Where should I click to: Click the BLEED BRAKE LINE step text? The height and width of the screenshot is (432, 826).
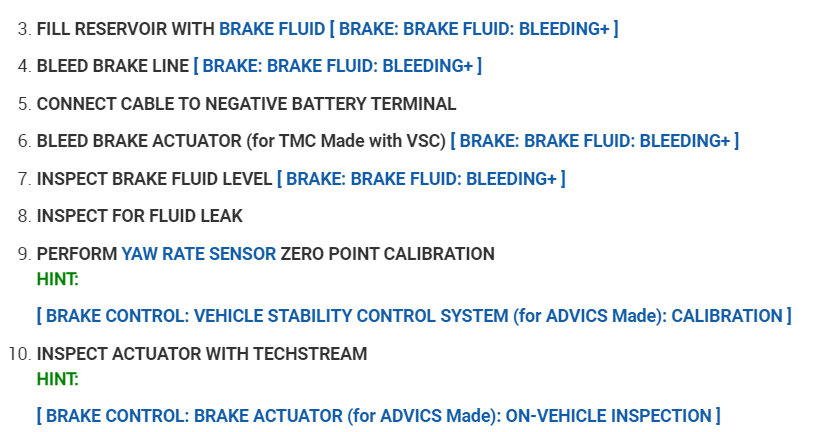112,66
